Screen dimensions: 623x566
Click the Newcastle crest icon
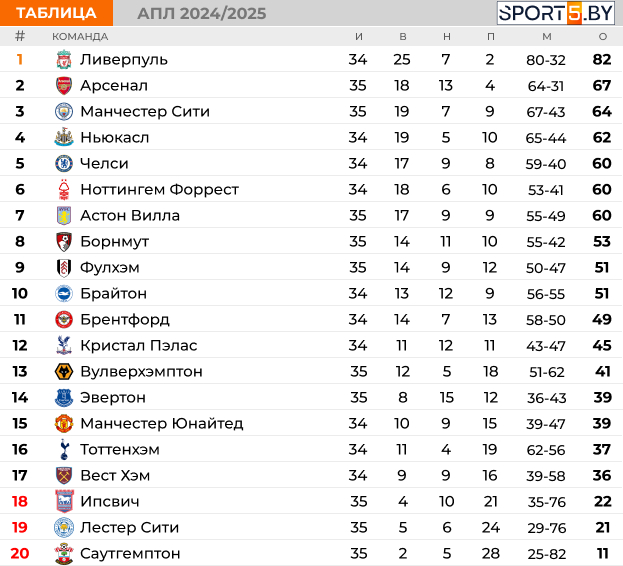click(x=64, y=137)
